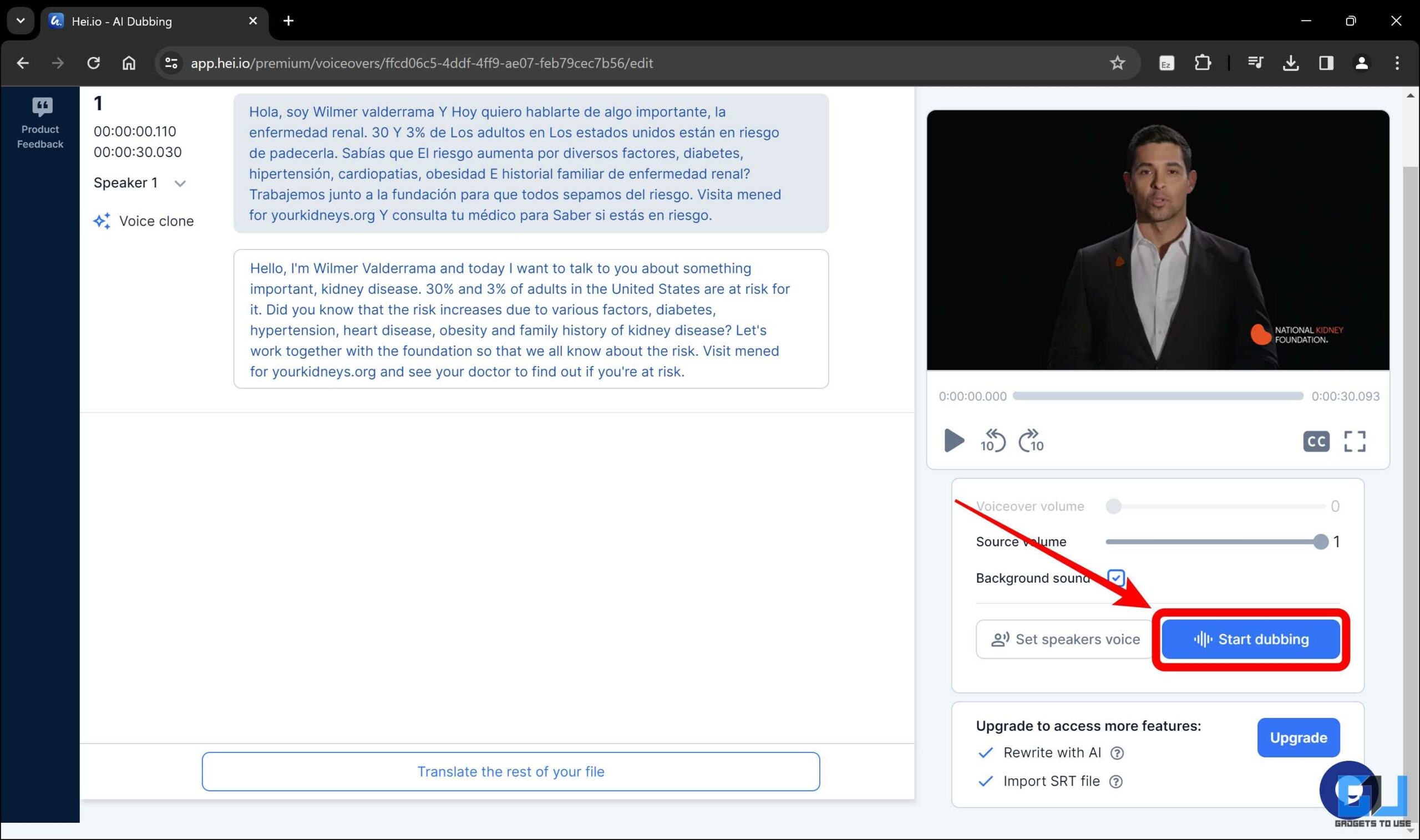Open a new browser tab

point(288,21)
